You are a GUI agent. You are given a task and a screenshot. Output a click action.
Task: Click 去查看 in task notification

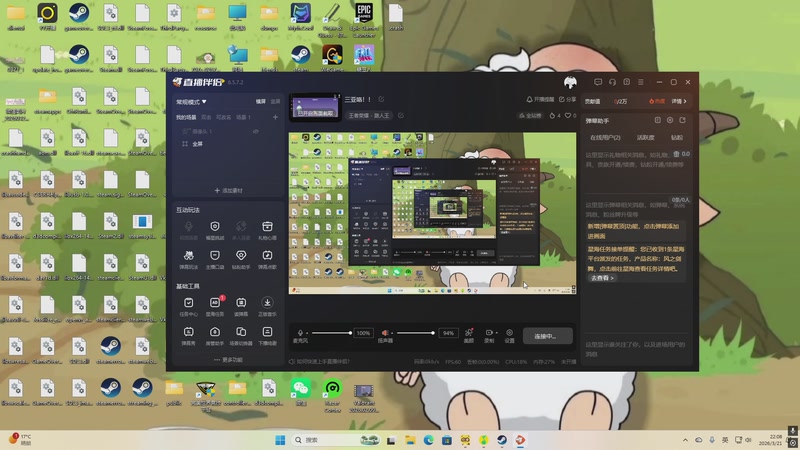[x=602, y=278]
